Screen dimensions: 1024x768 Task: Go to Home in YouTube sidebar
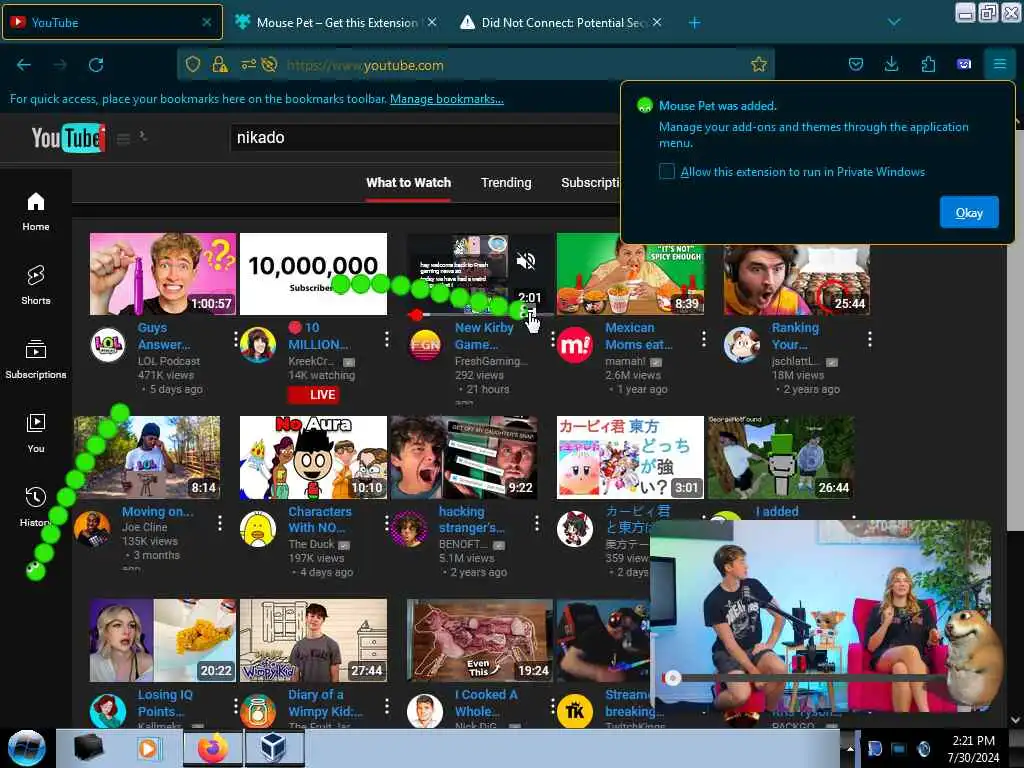(x=36, y=212)
